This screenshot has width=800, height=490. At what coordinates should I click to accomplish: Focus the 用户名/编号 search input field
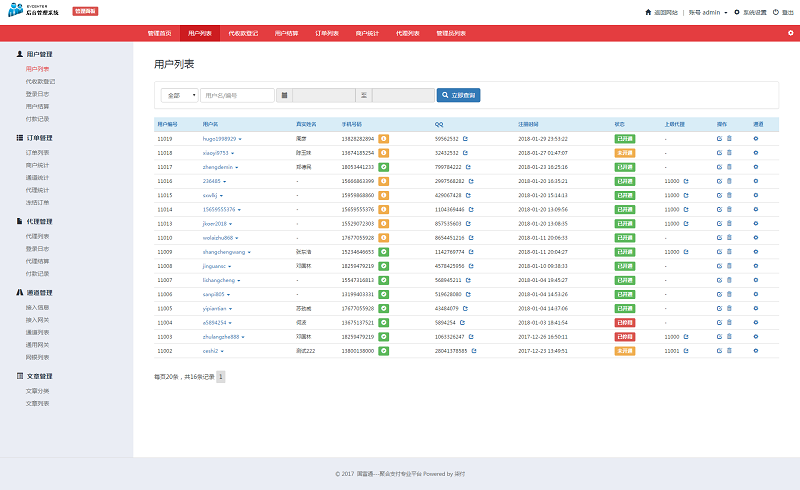pyautogui.click(x=237, y=95)
